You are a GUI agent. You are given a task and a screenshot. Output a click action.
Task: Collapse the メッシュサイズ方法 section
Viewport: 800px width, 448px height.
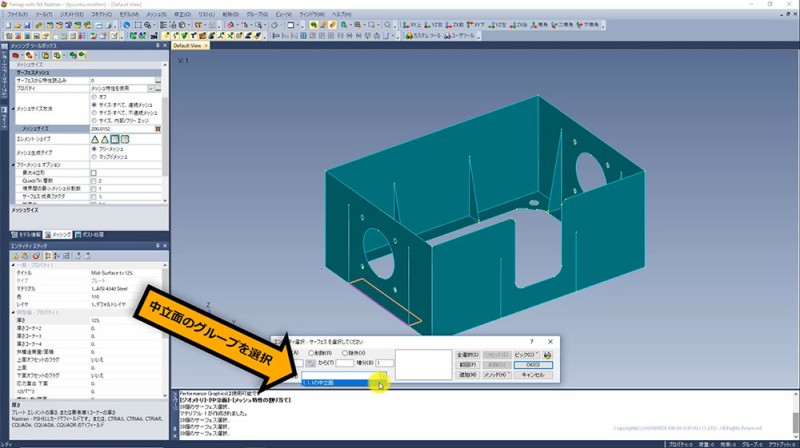click(x=13, y=109)
